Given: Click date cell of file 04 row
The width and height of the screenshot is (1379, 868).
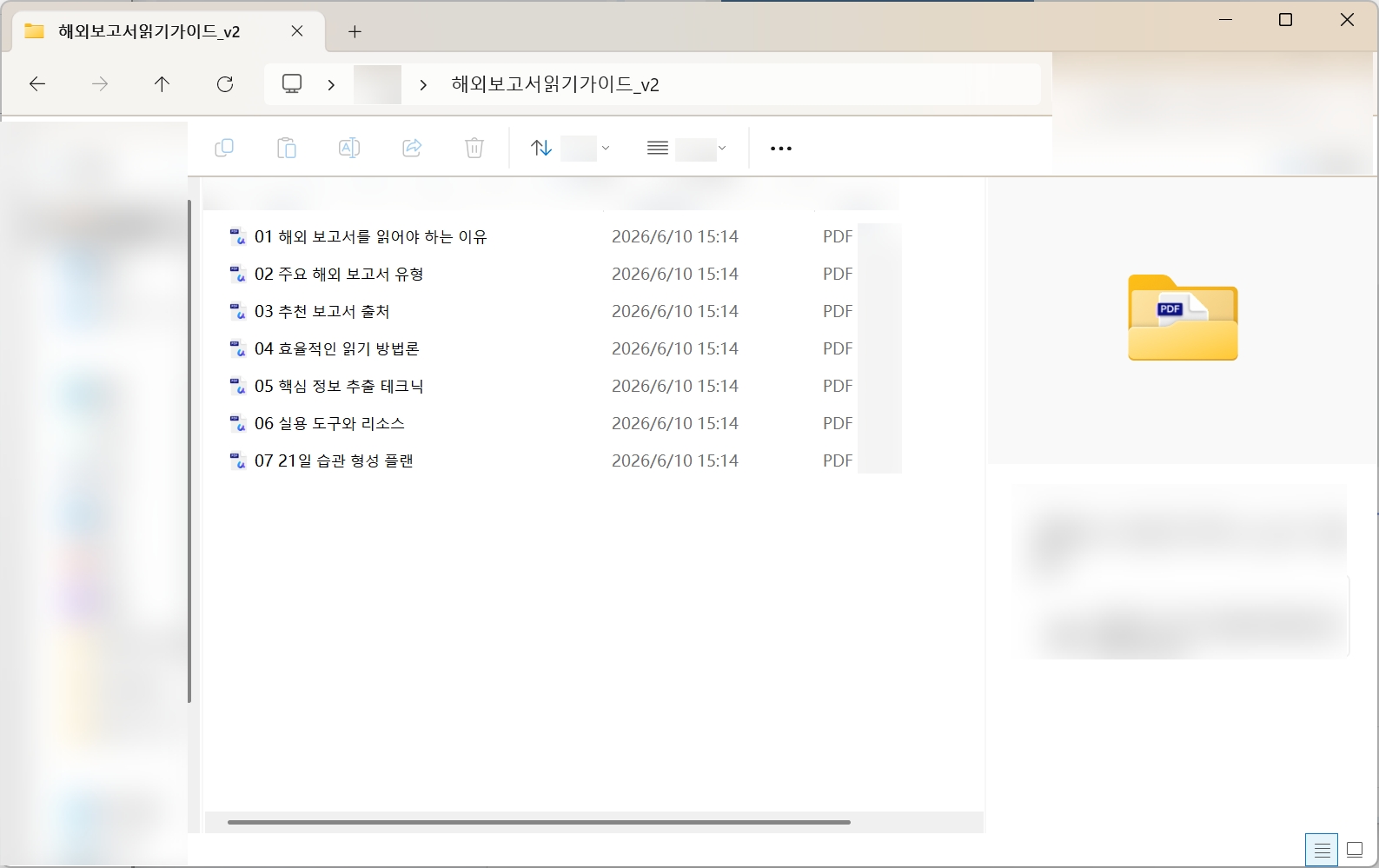Looking at the screenshot, I should point(675,348).
